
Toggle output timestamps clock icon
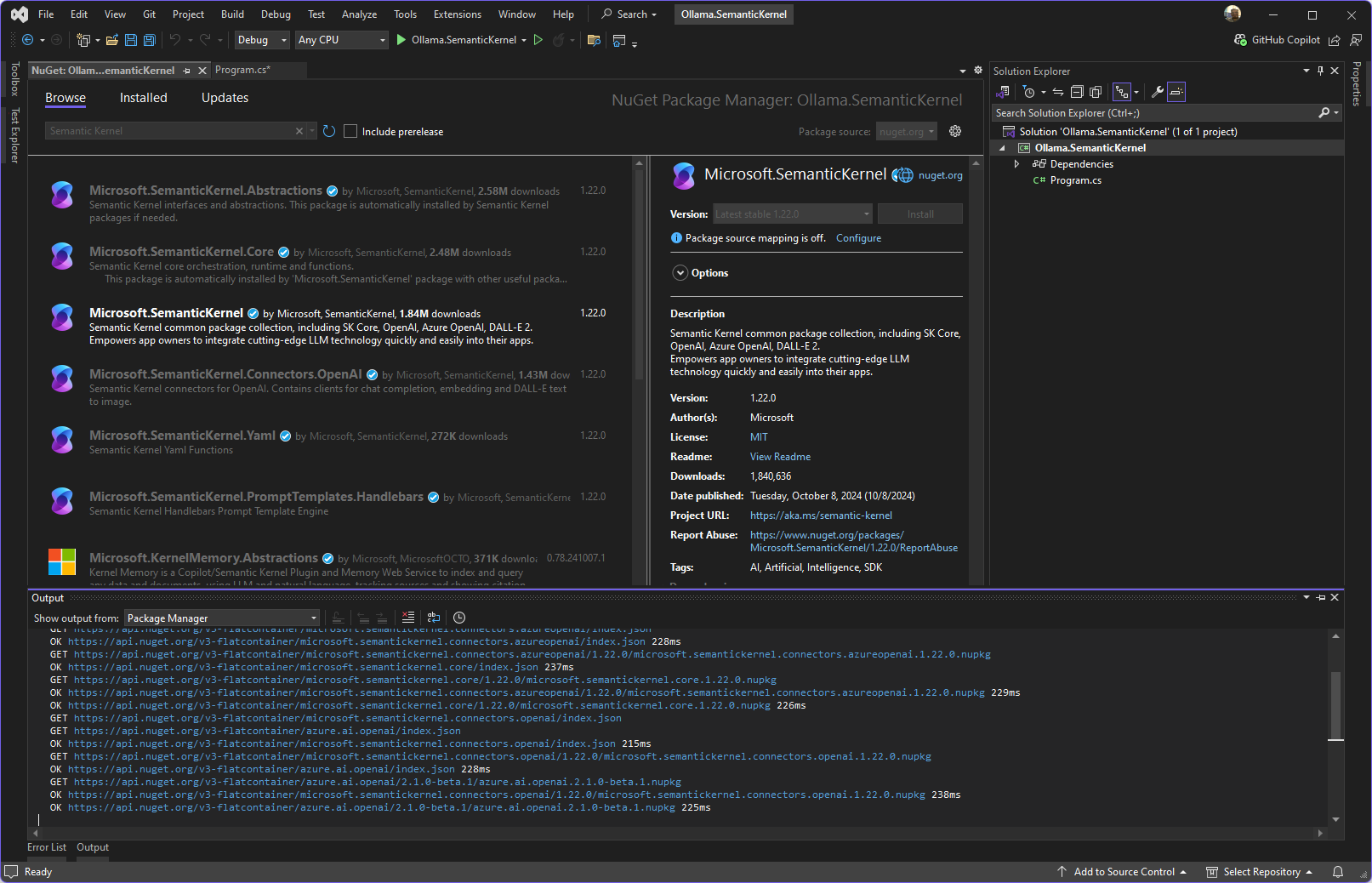point(459,618)
